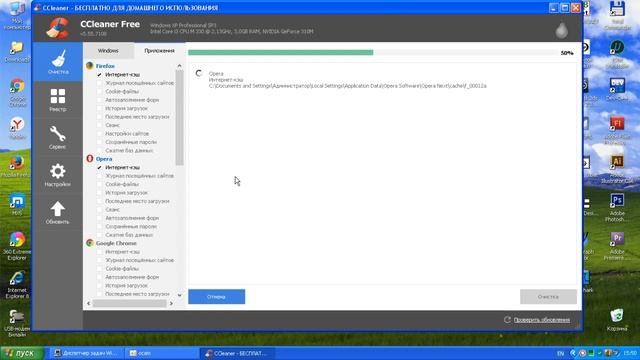Open Google Chrome desktop shortcut
640x360 pixels.
(x=17, y=92)
